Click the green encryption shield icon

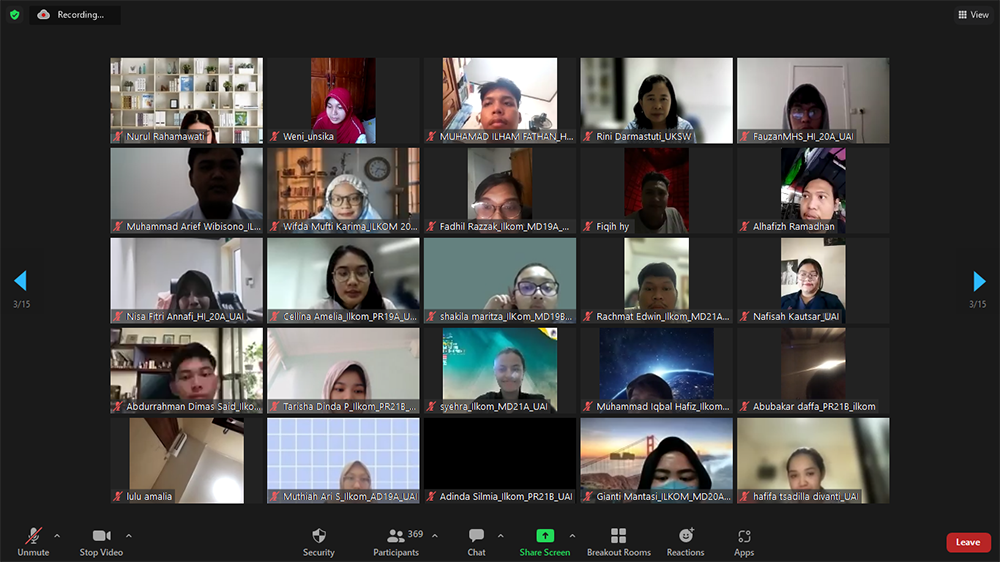point(15,15)
